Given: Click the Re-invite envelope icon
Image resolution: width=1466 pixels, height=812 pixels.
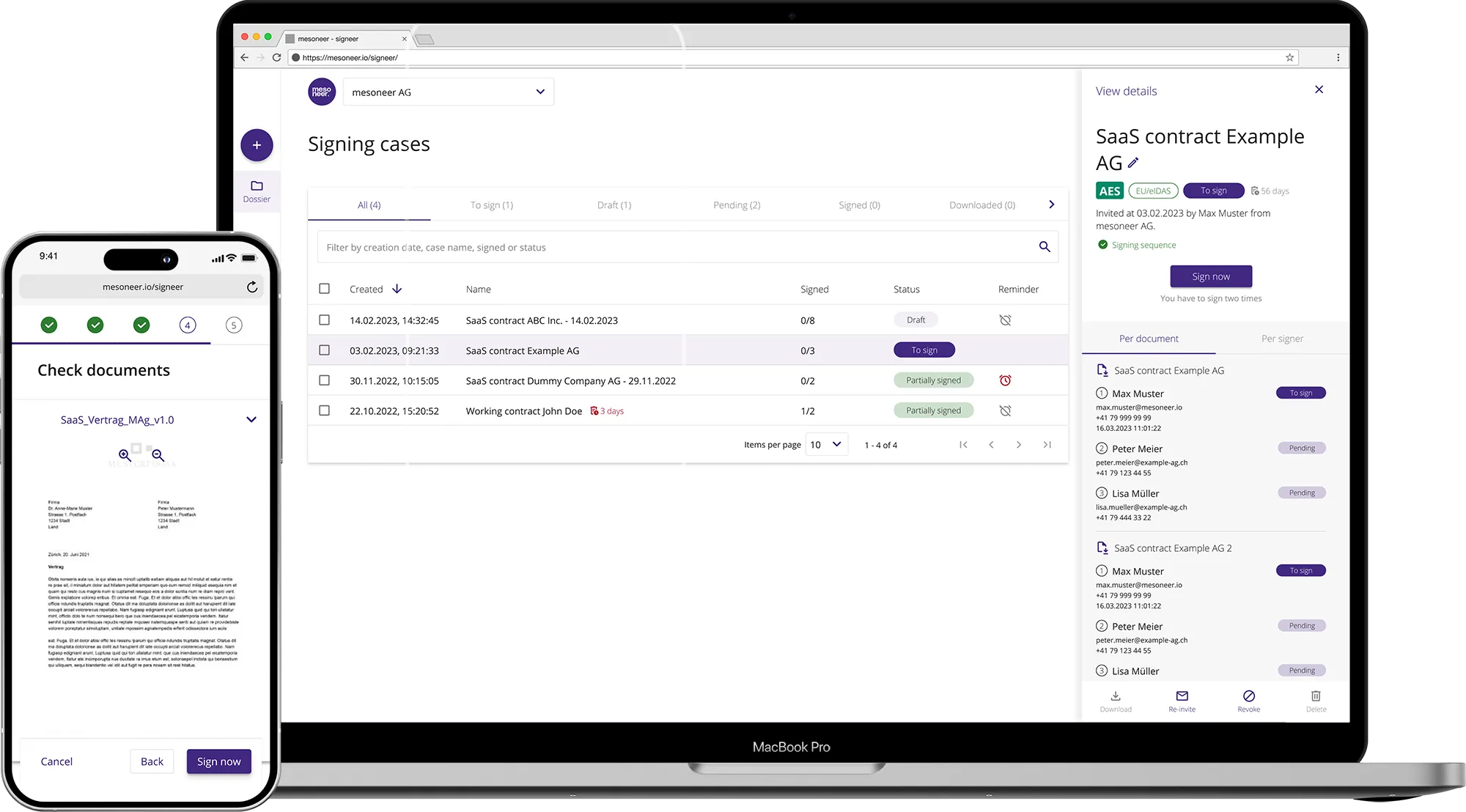Looking at the screenshot, I should [x=1182, y=696].
